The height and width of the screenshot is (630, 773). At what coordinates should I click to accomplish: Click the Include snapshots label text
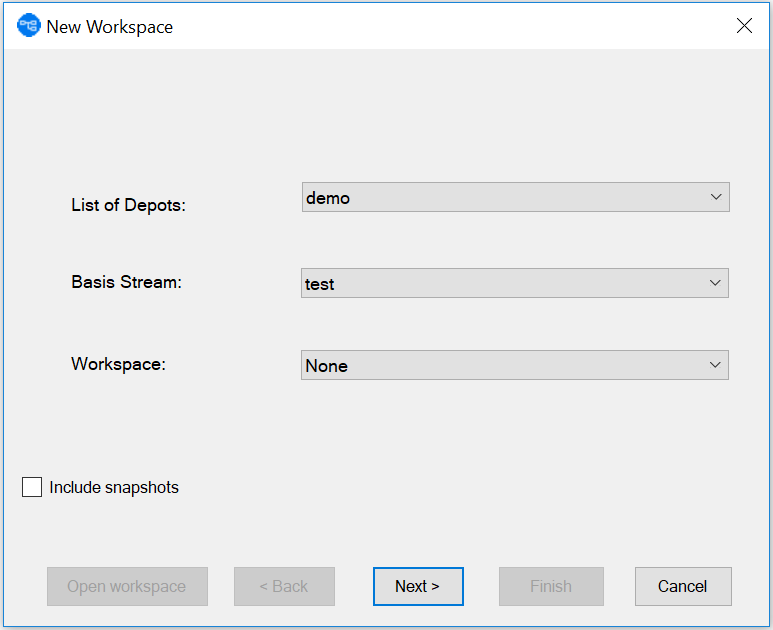tap(114, 488)
